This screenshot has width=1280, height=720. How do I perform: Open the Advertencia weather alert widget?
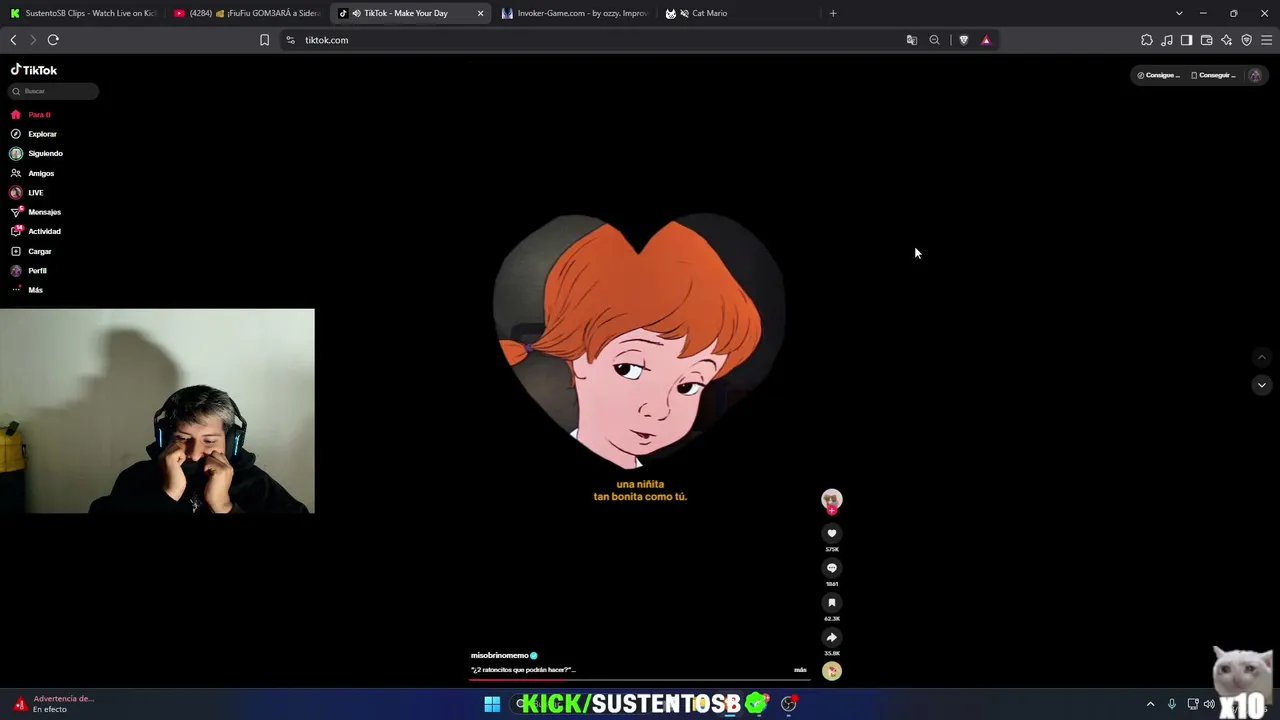tap(55, 704)
